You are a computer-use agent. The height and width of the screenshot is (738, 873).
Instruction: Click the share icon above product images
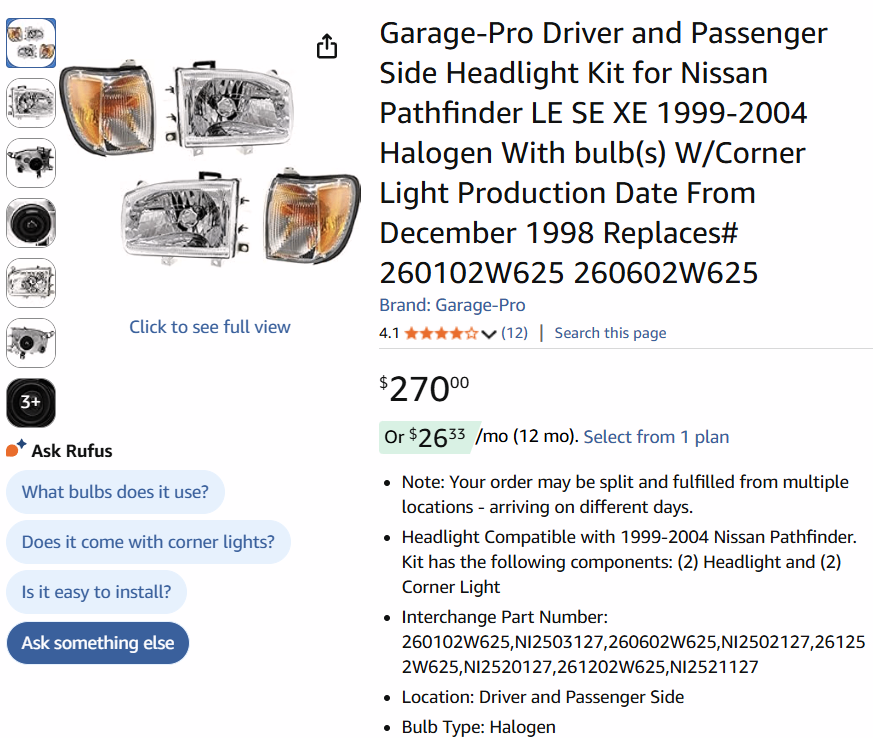(327, 46)
